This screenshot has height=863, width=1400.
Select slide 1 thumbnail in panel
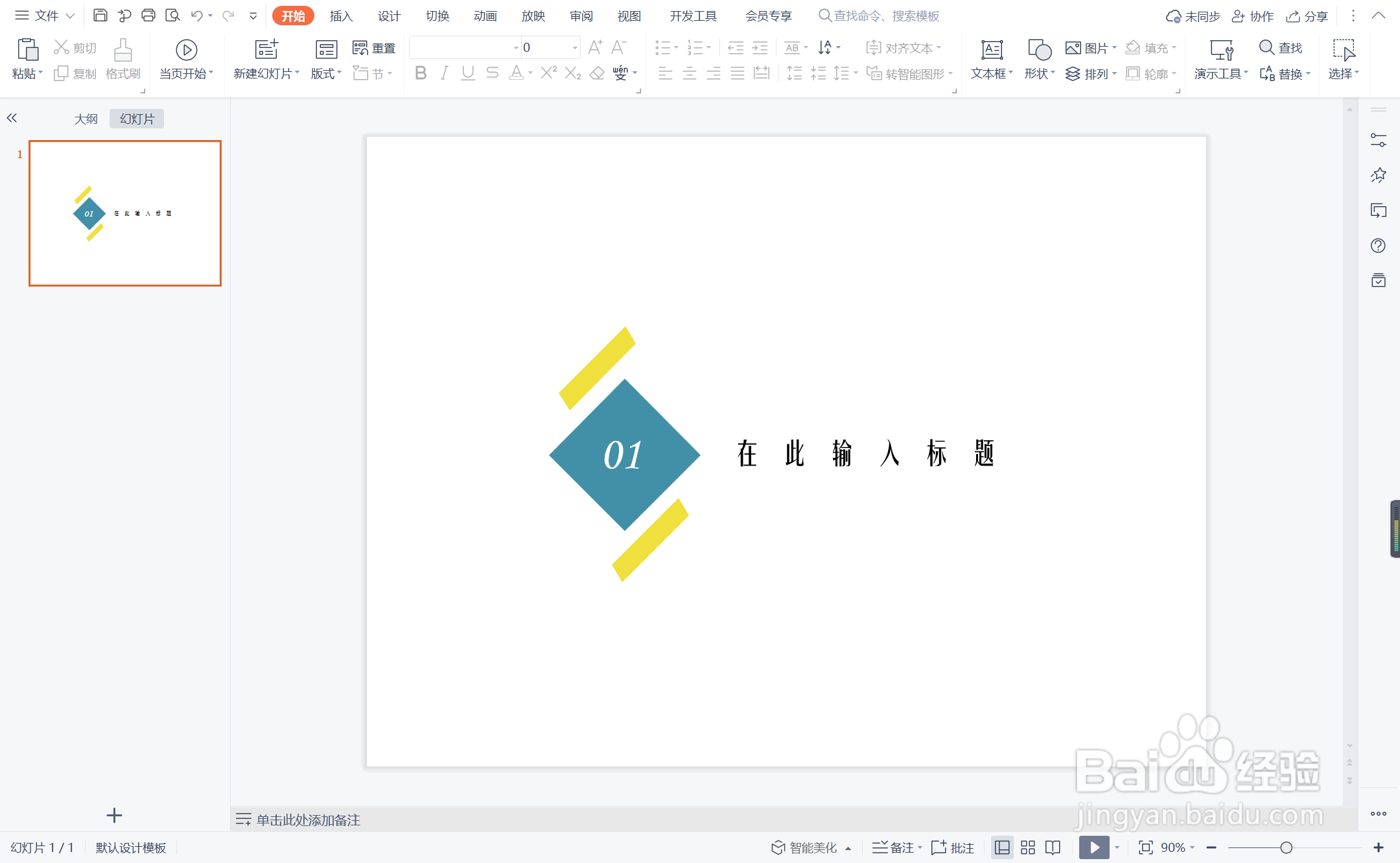pos(125,213)
